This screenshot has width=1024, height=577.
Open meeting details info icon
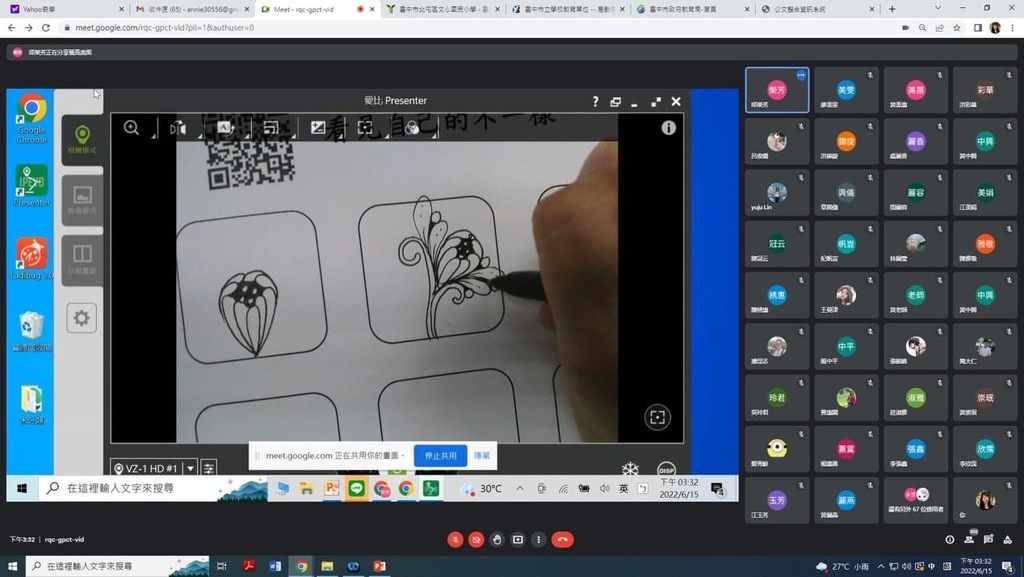[x=950, y=540]
